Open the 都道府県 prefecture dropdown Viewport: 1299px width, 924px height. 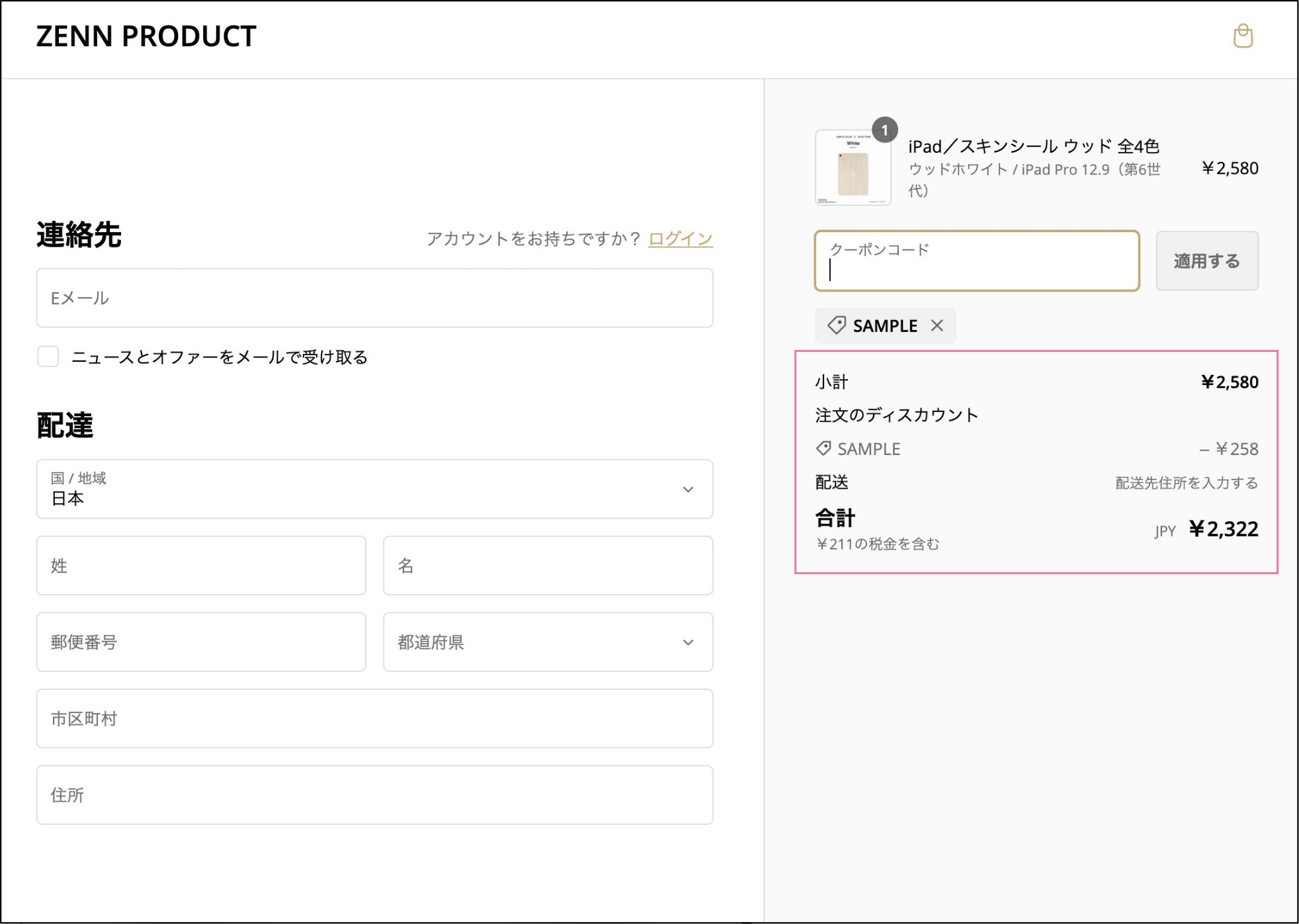tap(547, 642)
